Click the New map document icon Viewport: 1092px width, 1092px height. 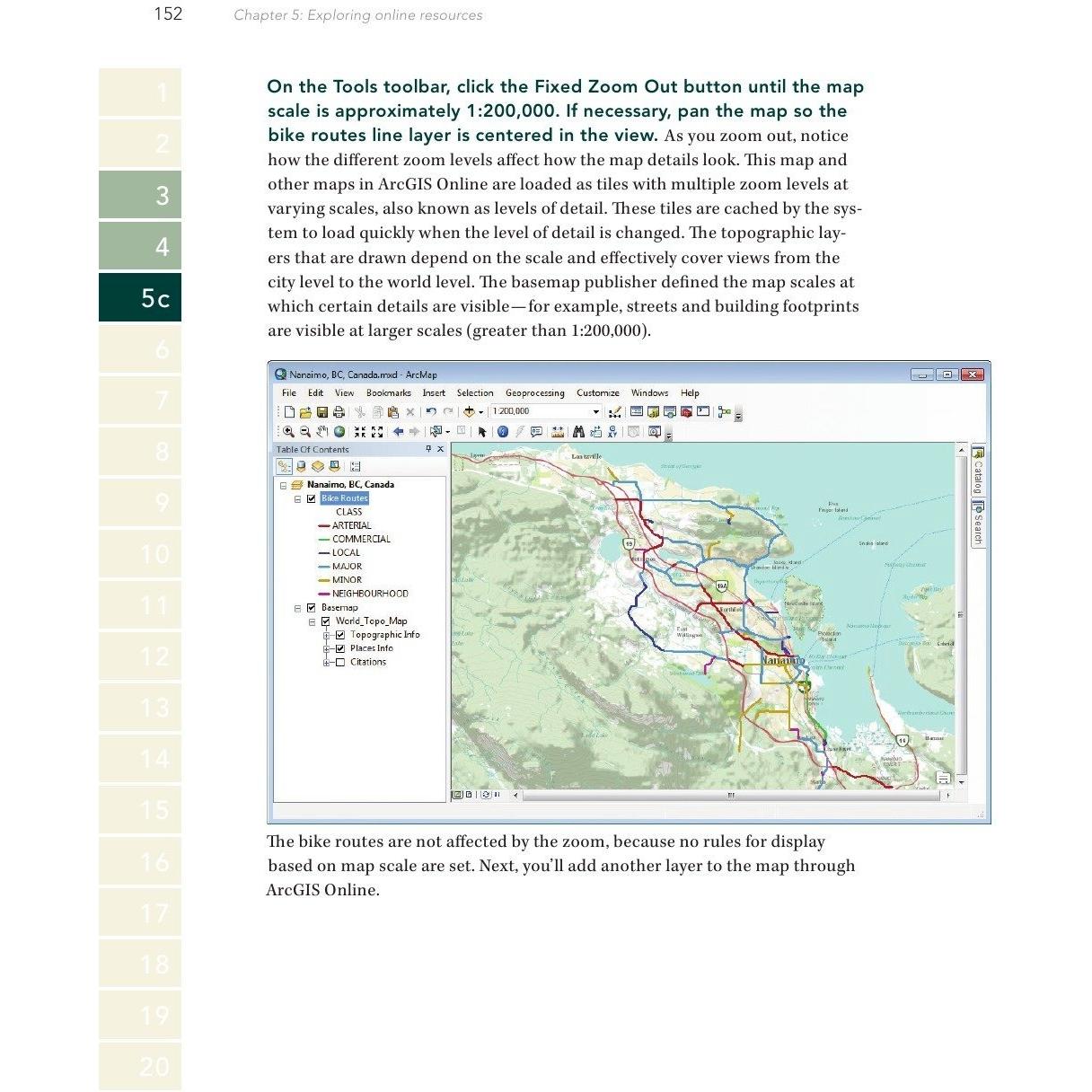(289, 412)
